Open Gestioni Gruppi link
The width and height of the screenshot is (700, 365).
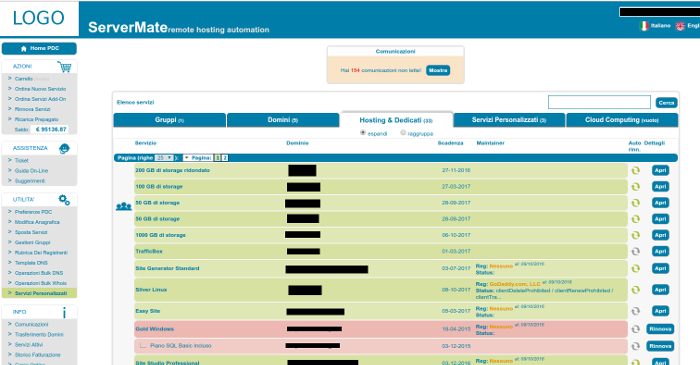click(33, 243)
